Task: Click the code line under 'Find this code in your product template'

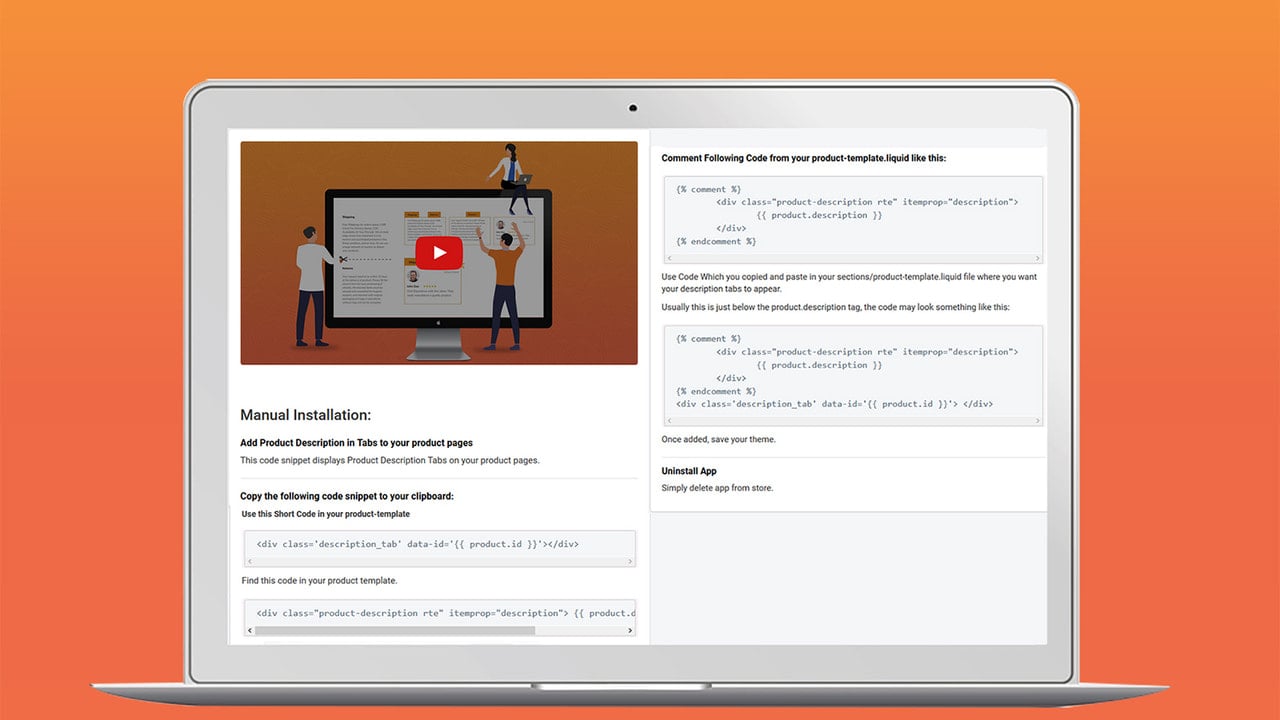Action: [445, 613]
